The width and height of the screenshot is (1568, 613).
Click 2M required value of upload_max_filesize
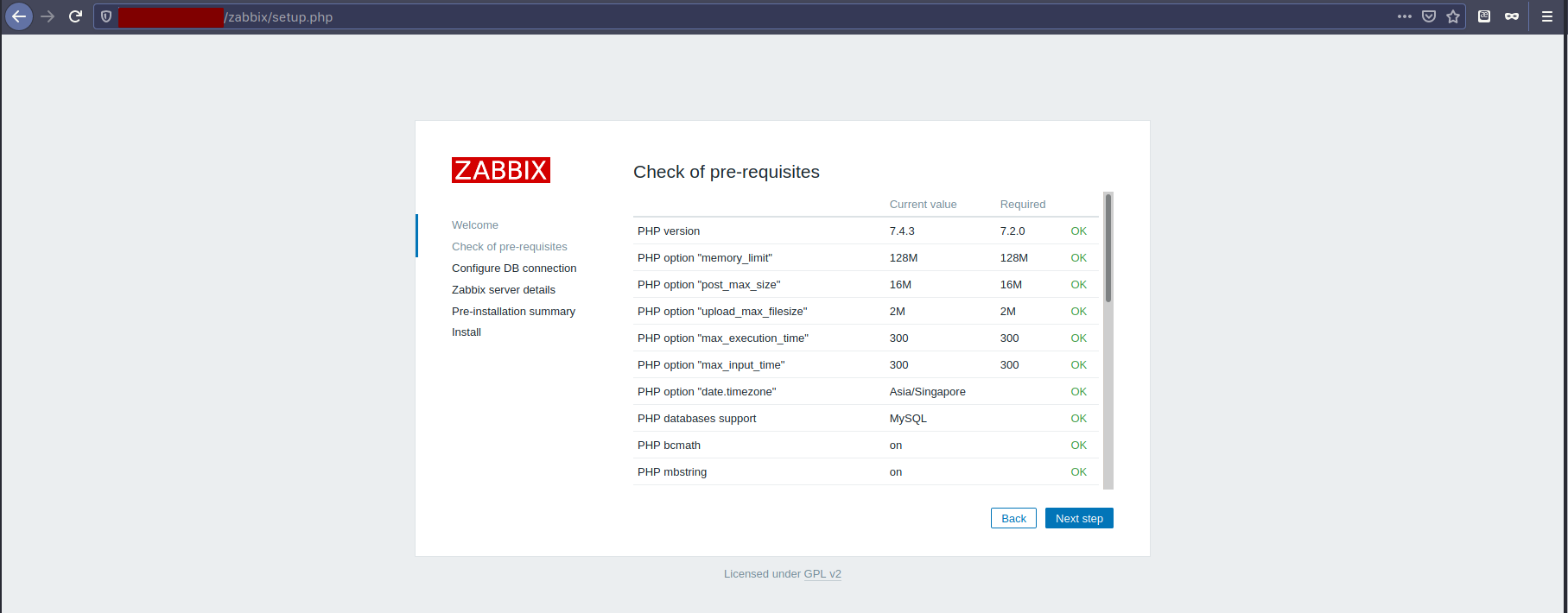[1008, 312]
